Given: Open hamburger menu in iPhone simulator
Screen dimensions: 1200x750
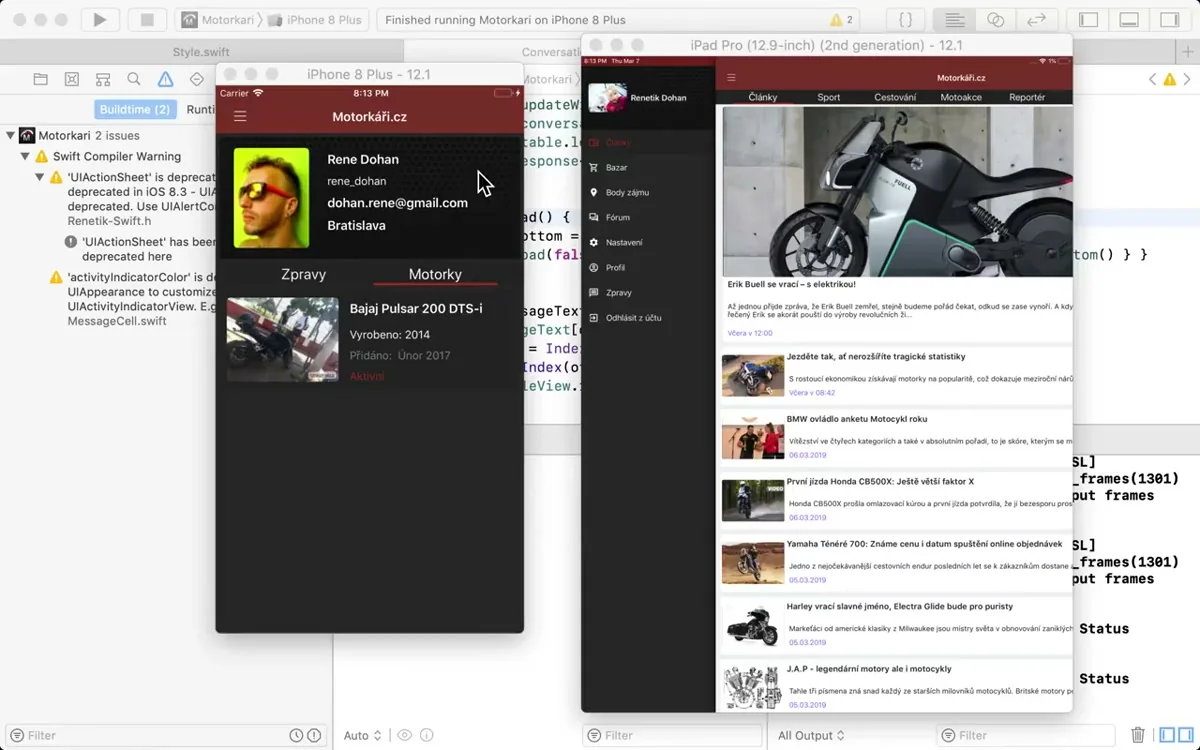Looking at the screenshot, I should [x=240, y=117].
